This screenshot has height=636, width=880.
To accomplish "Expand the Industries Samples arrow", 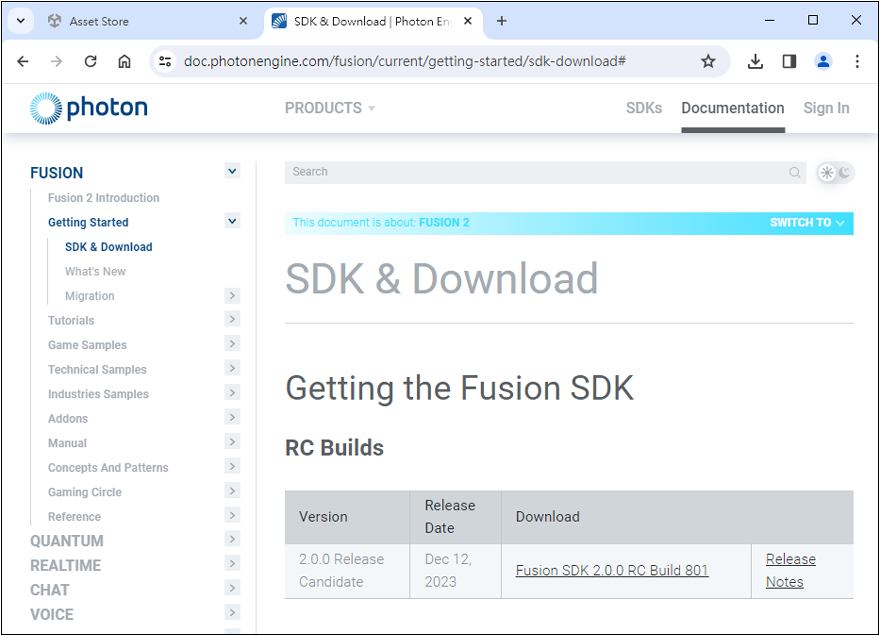I will [x=232, y=392].
